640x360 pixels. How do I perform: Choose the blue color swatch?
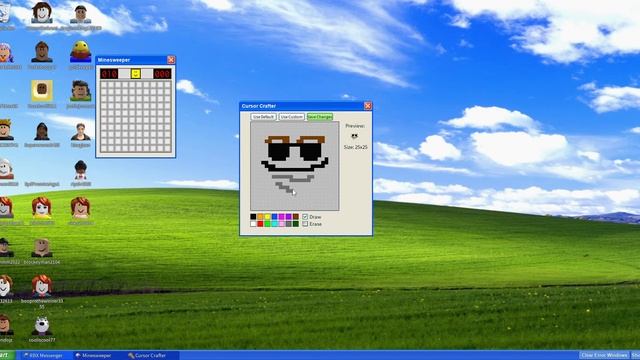(274, 217)
